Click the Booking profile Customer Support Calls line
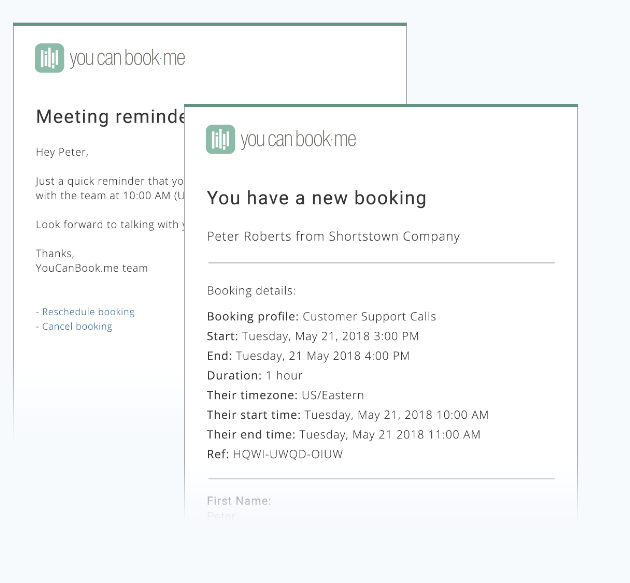Screen dimensions: 630x583 [x=321, y=317]
